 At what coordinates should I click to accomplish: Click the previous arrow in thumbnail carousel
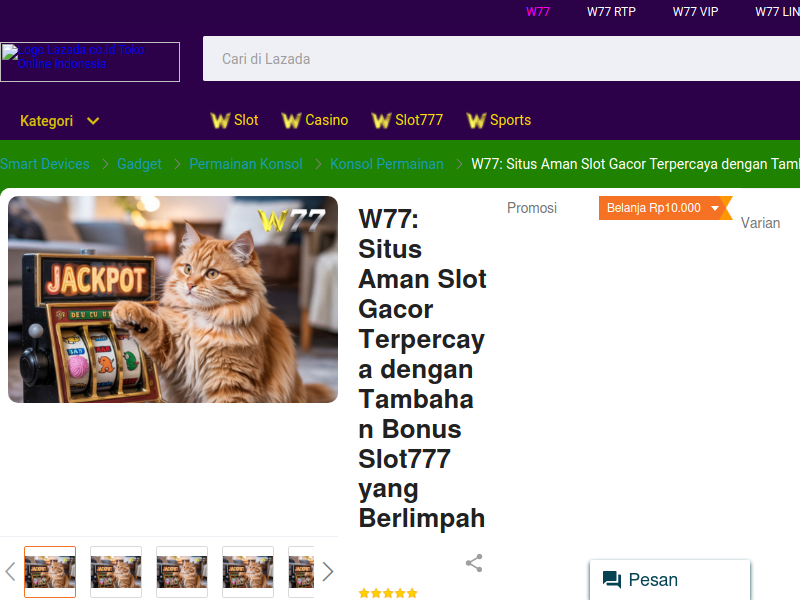10,572
